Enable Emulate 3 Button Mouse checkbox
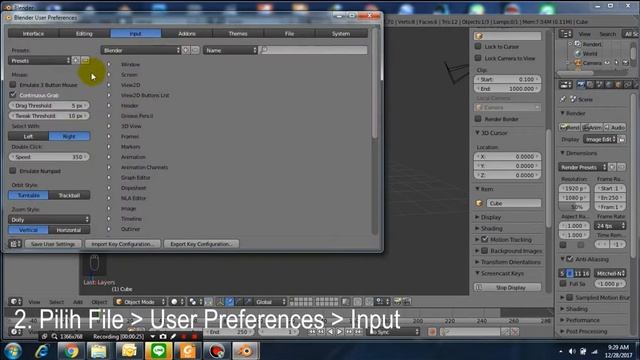The width and height of the screenshot is (640, 360). tap(13, 84)
